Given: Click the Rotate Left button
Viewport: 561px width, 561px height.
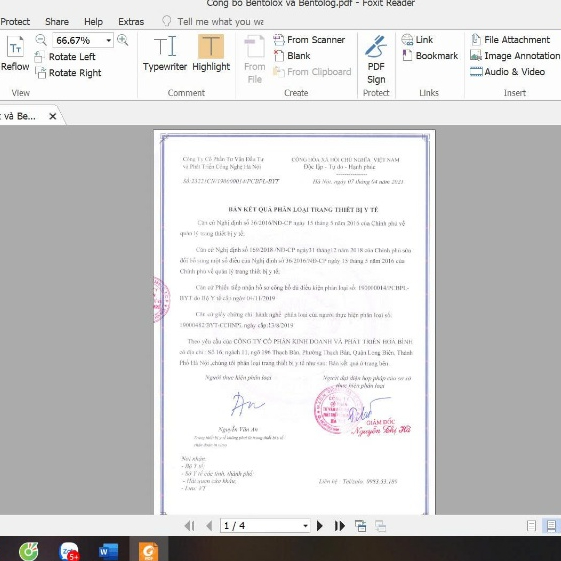Looking at the screenshot, I should pyautogui.click(x=65, y=57).
